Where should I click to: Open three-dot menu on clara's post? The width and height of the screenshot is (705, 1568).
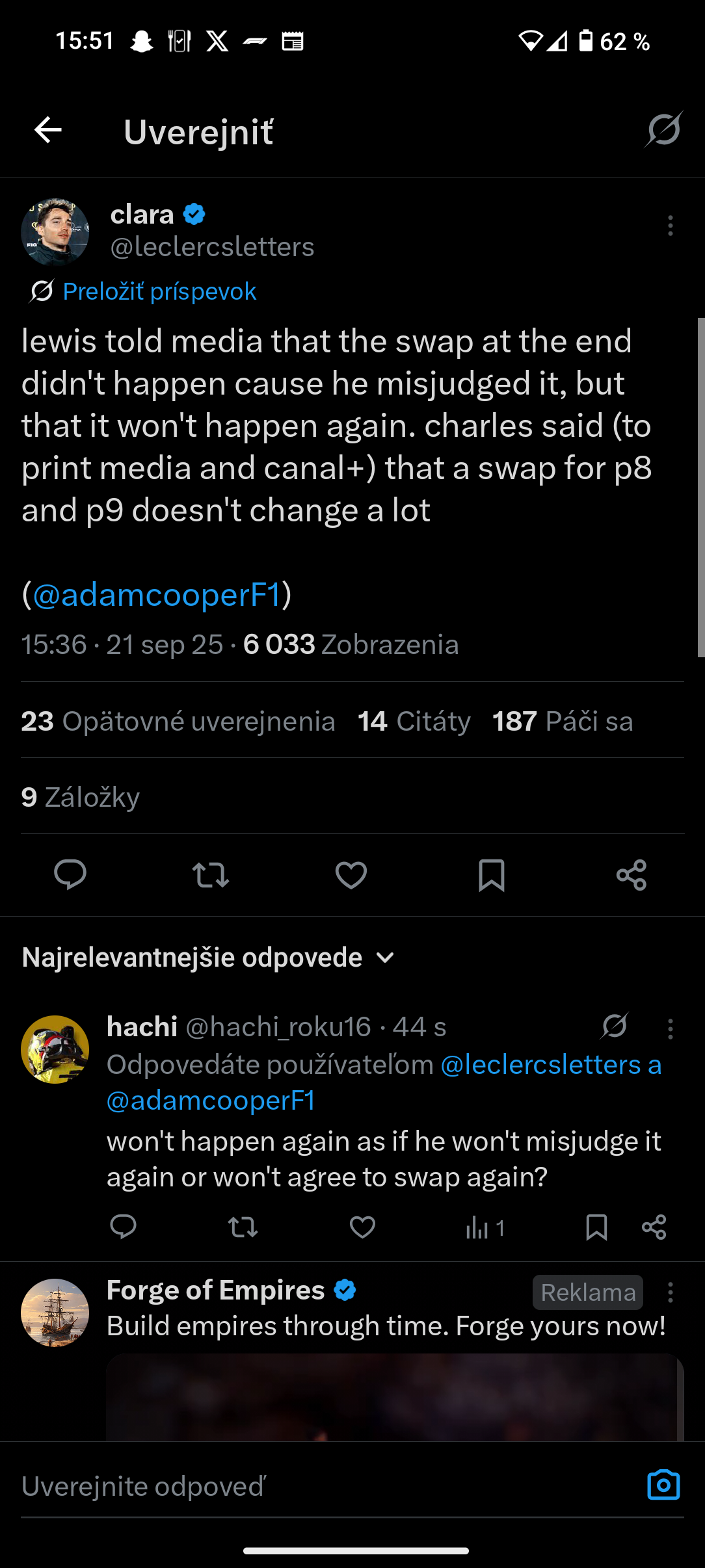coord(670,226)
